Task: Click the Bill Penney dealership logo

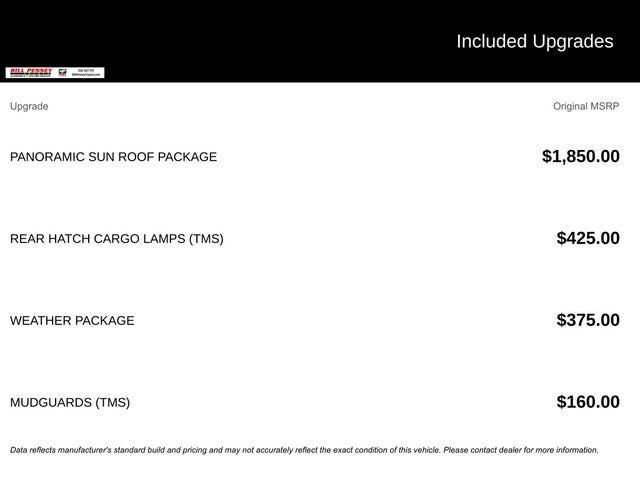Action: pos(29,71)
